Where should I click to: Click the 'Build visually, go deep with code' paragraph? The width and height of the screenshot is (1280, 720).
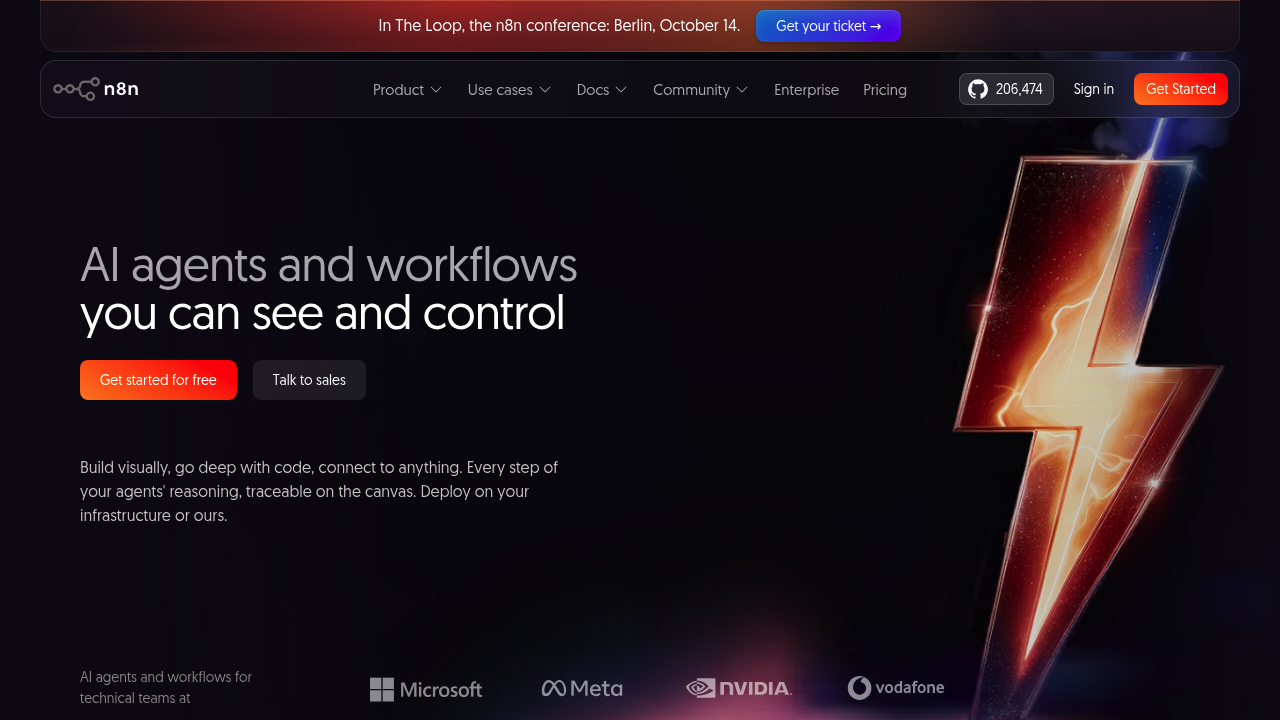319,492
